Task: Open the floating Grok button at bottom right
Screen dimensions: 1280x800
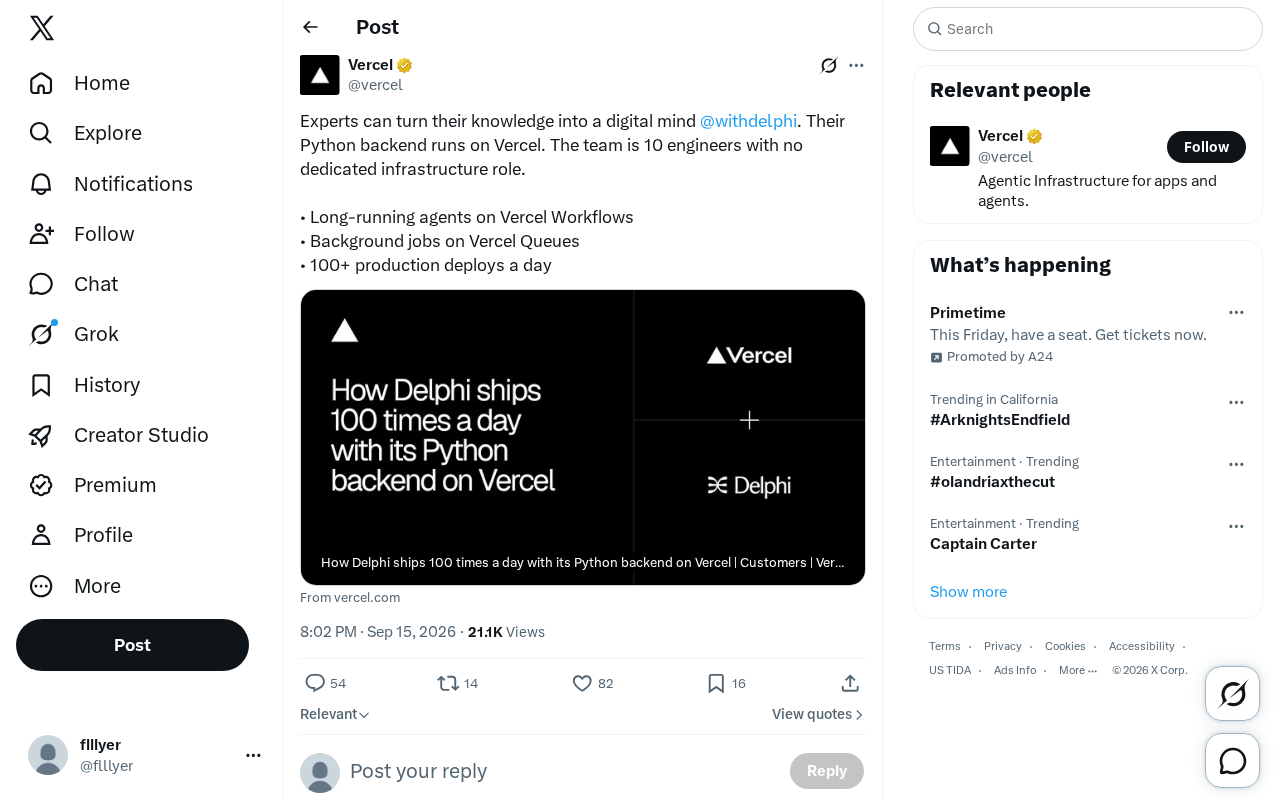Action: tap(1232, 693)
